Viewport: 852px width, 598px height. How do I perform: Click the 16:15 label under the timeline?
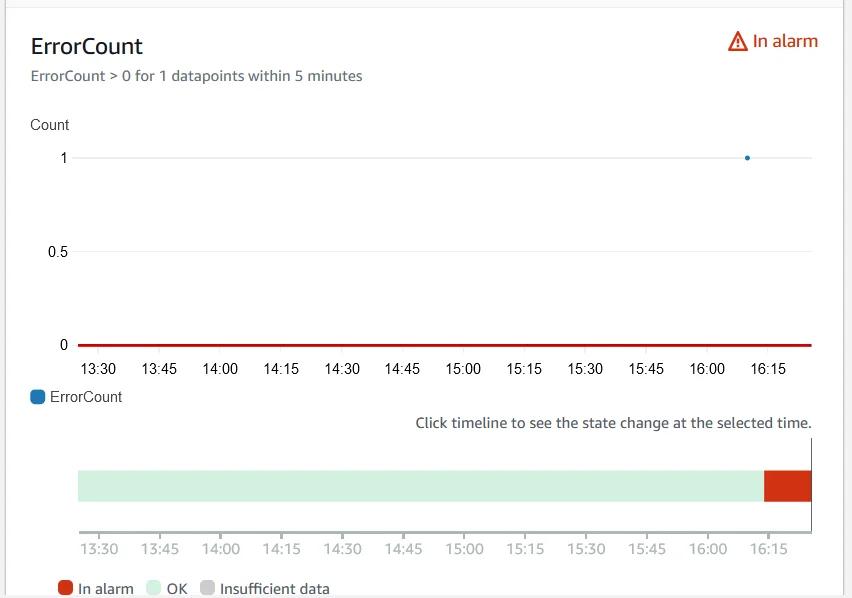coord(769,549)
